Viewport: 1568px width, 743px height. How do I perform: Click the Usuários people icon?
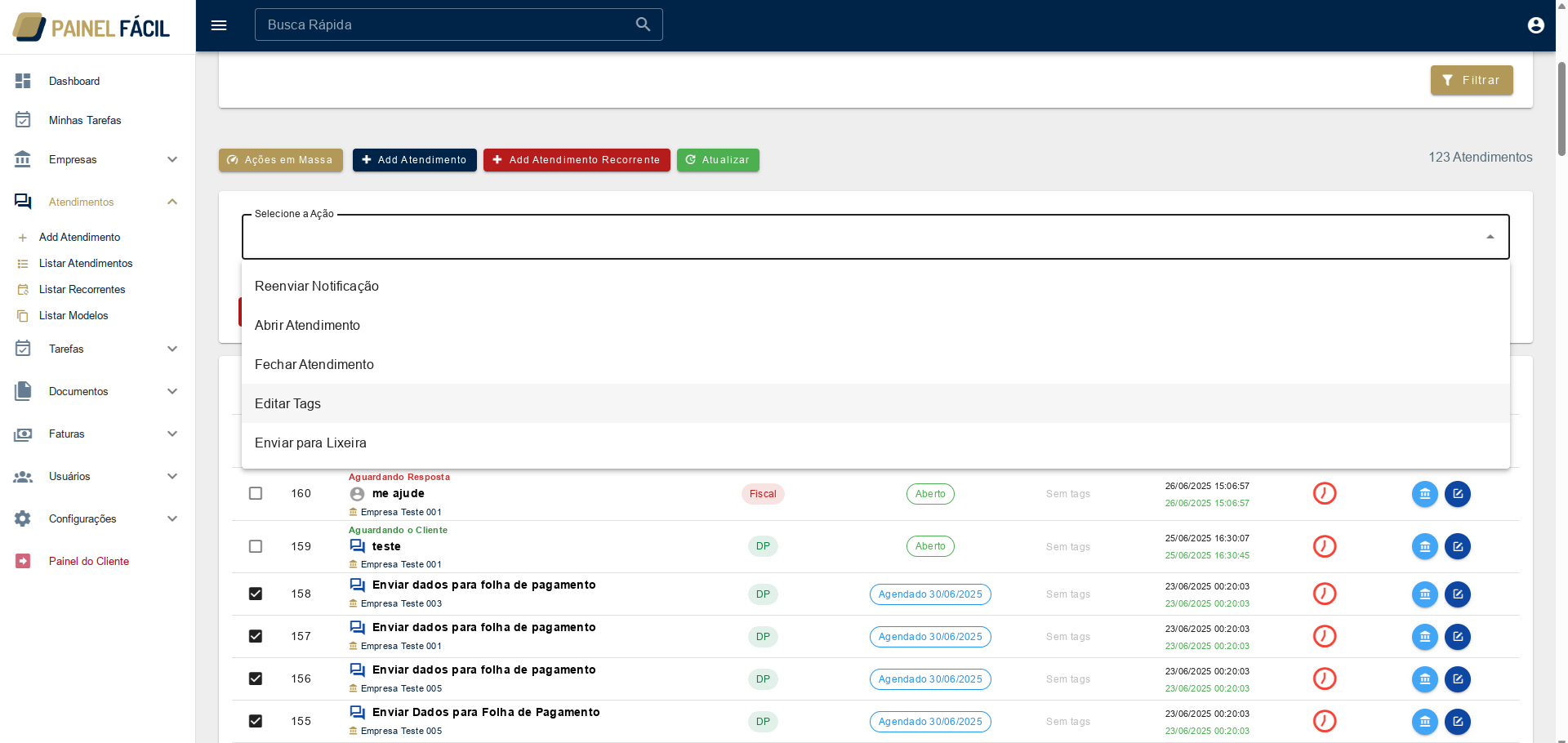(x=23, y=477)
